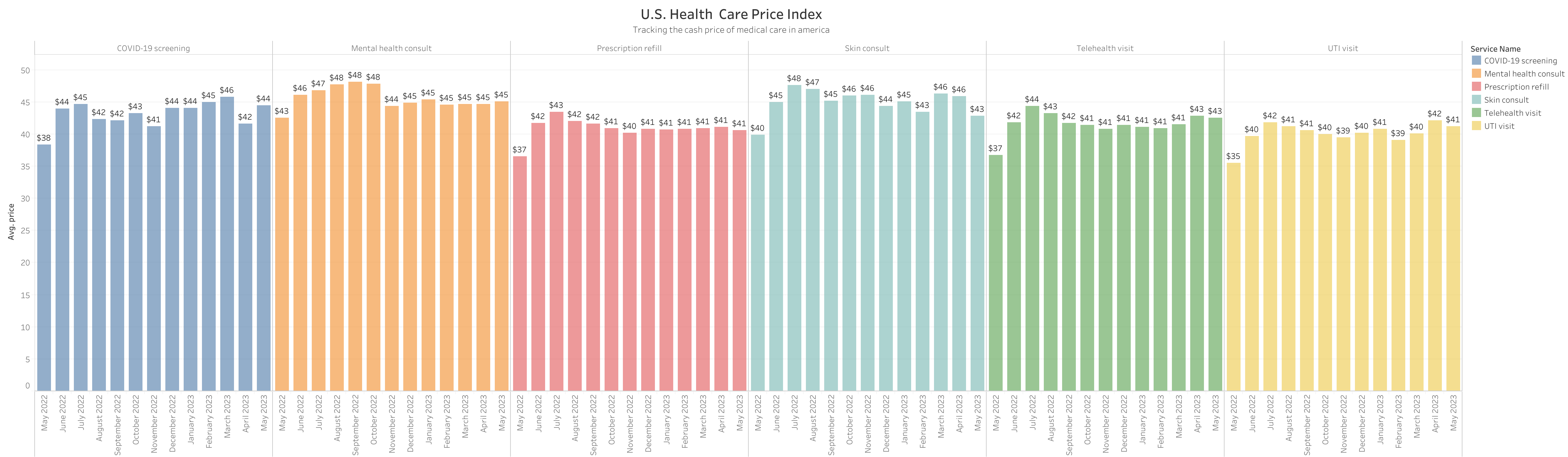Click the Service Name legend title
The width and height of the screenshot is (1568, 457).
pos(1495,49)
